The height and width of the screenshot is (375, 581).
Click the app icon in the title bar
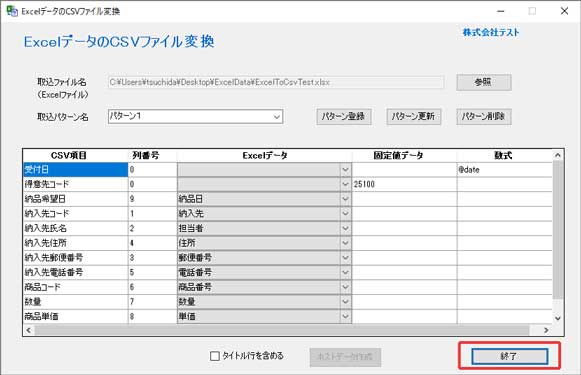12,11
